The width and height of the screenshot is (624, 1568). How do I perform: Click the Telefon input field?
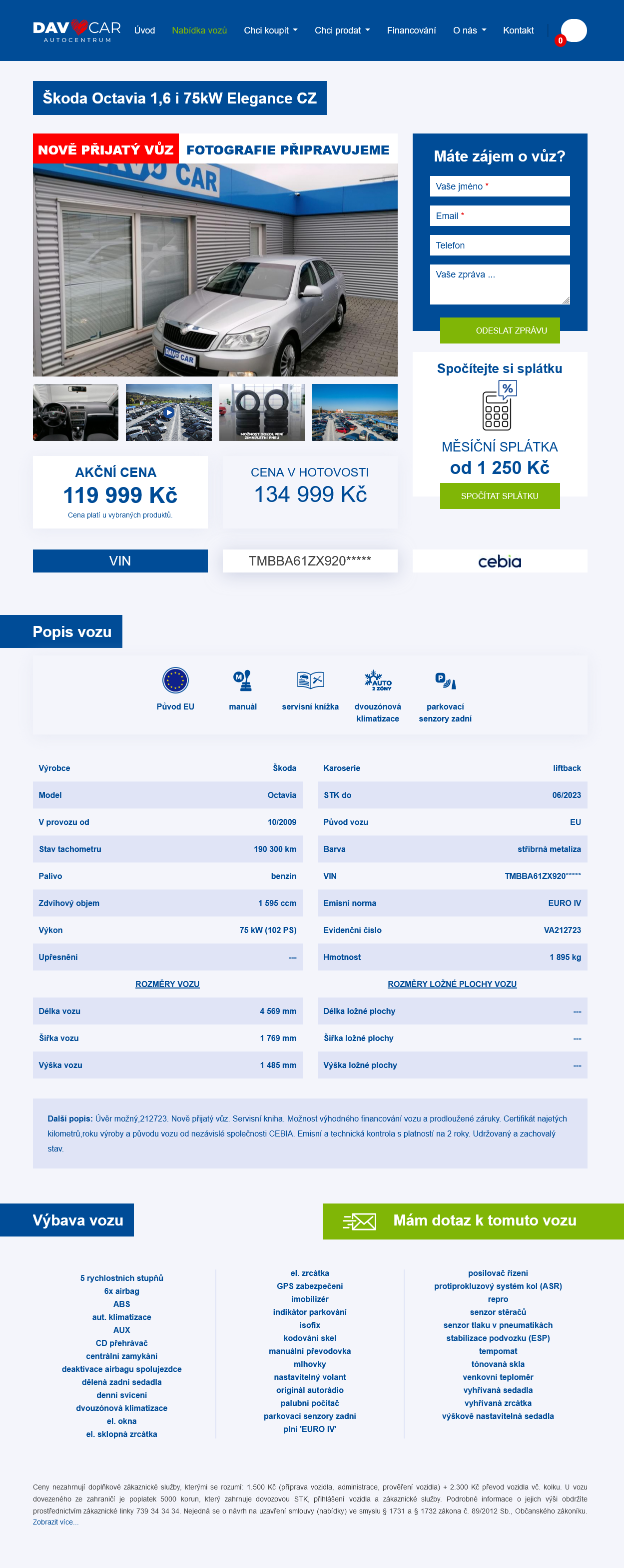500,245
